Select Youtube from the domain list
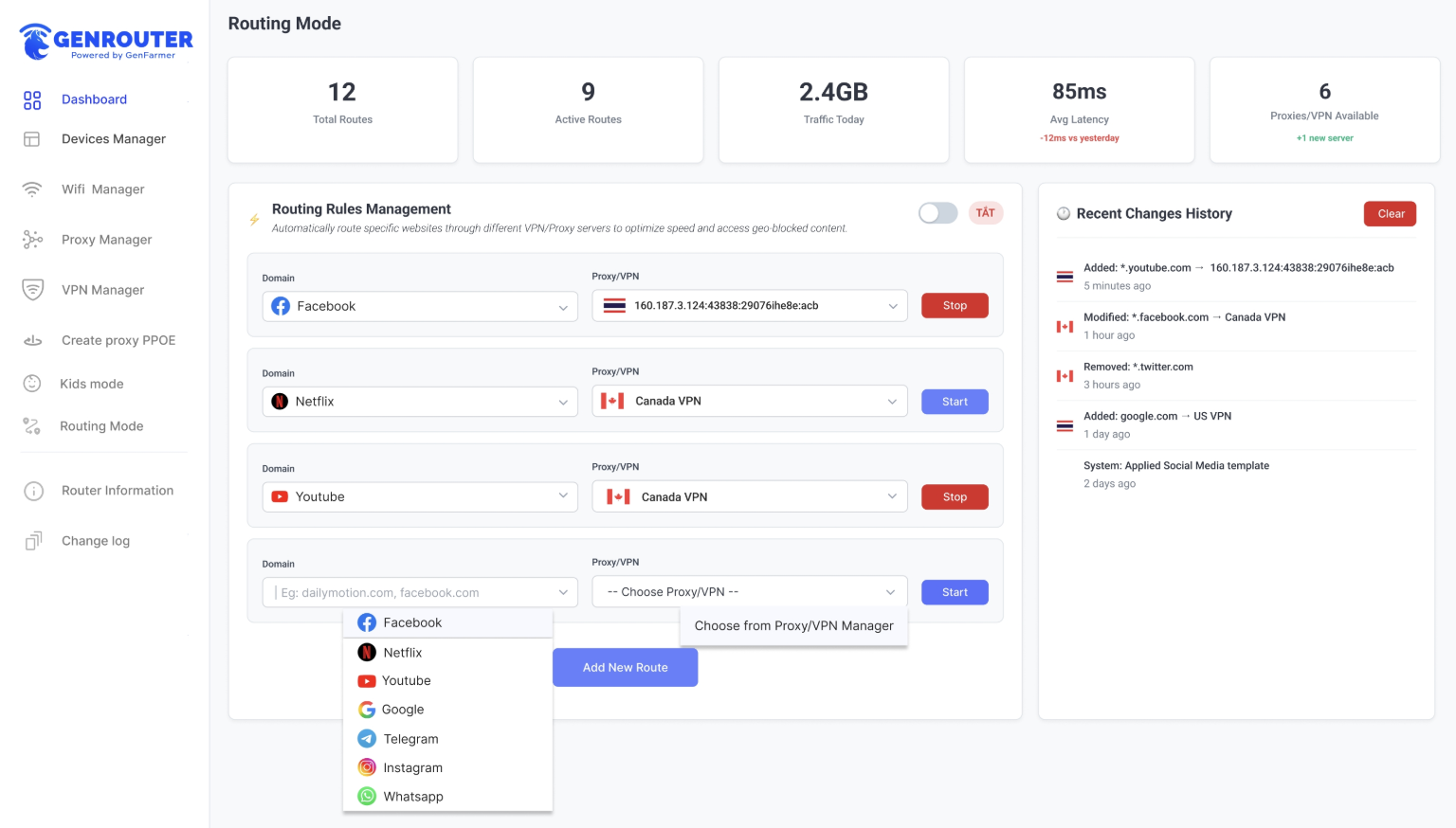 pos(447,681)
